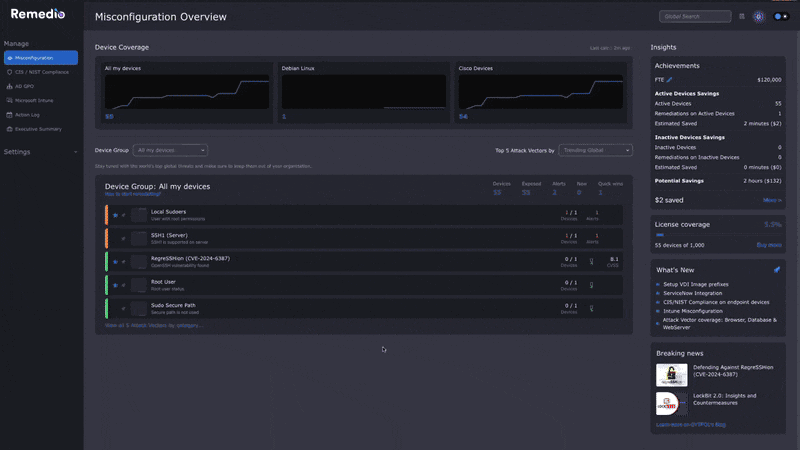The height and width of the screenshot is (450, 800).
Task: Open the ServiceNow Integration news item
Action: click(x=692, y=293)
